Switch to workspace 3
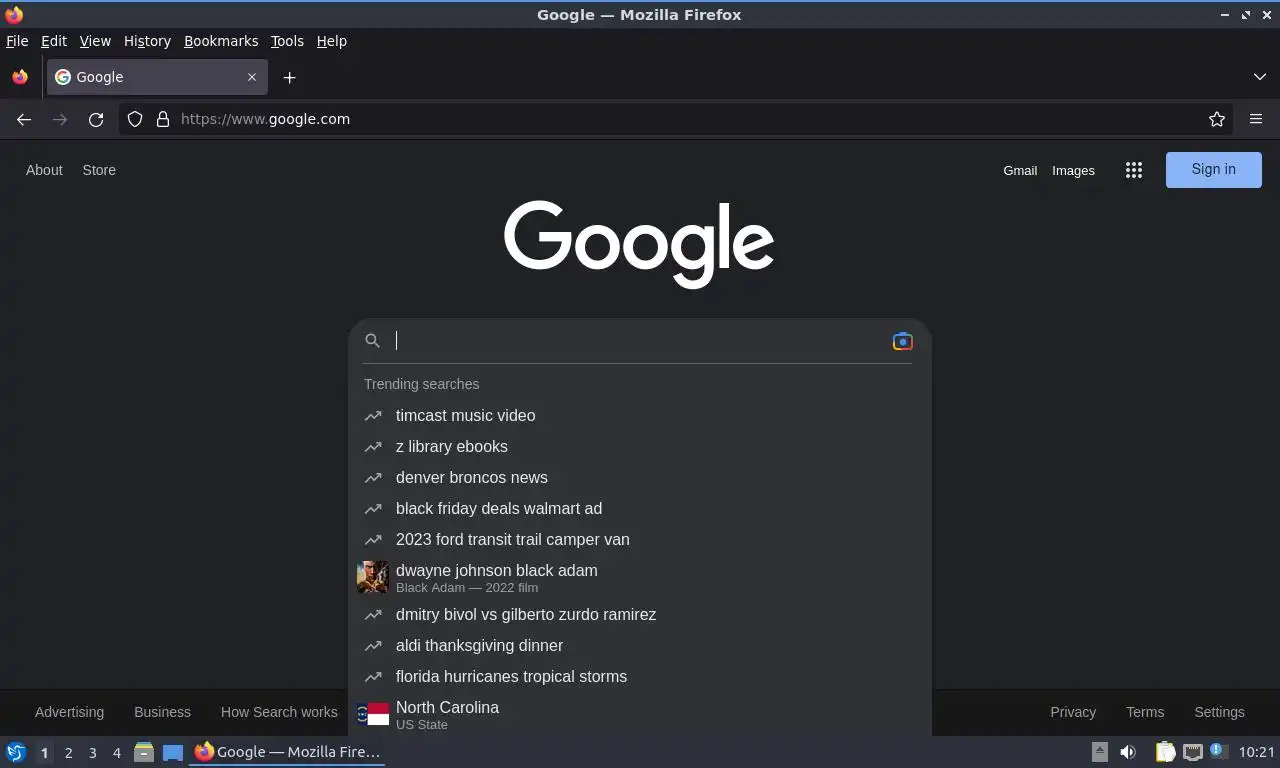1280x768 pixels. (92, 753)
